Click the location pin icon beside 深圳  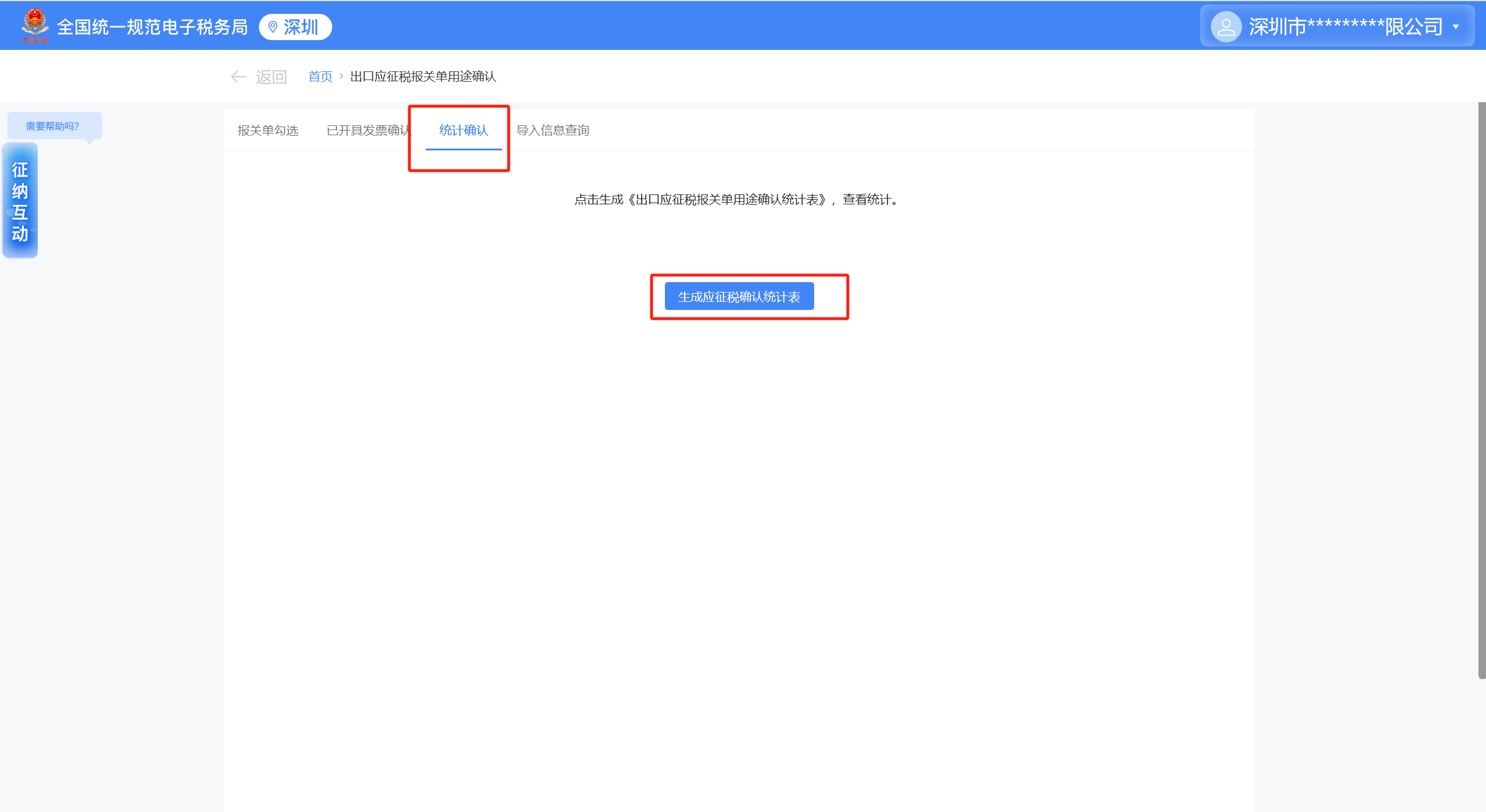(x=272, y=27)
